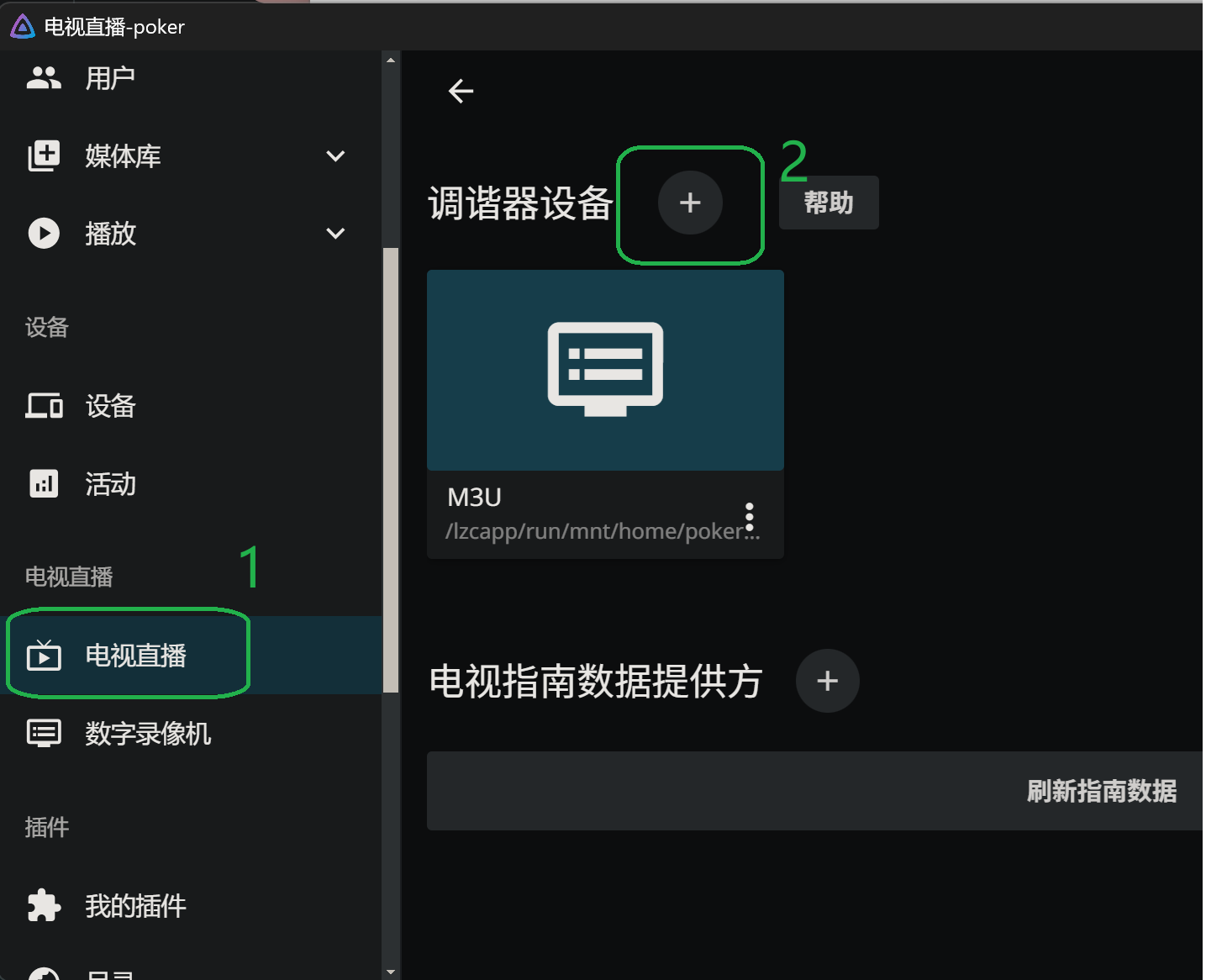This screenshot has width=1206, height=980.
Task: Click the 电视直播 TV icon
Action: pyautogui.click(x=44, y=655)
